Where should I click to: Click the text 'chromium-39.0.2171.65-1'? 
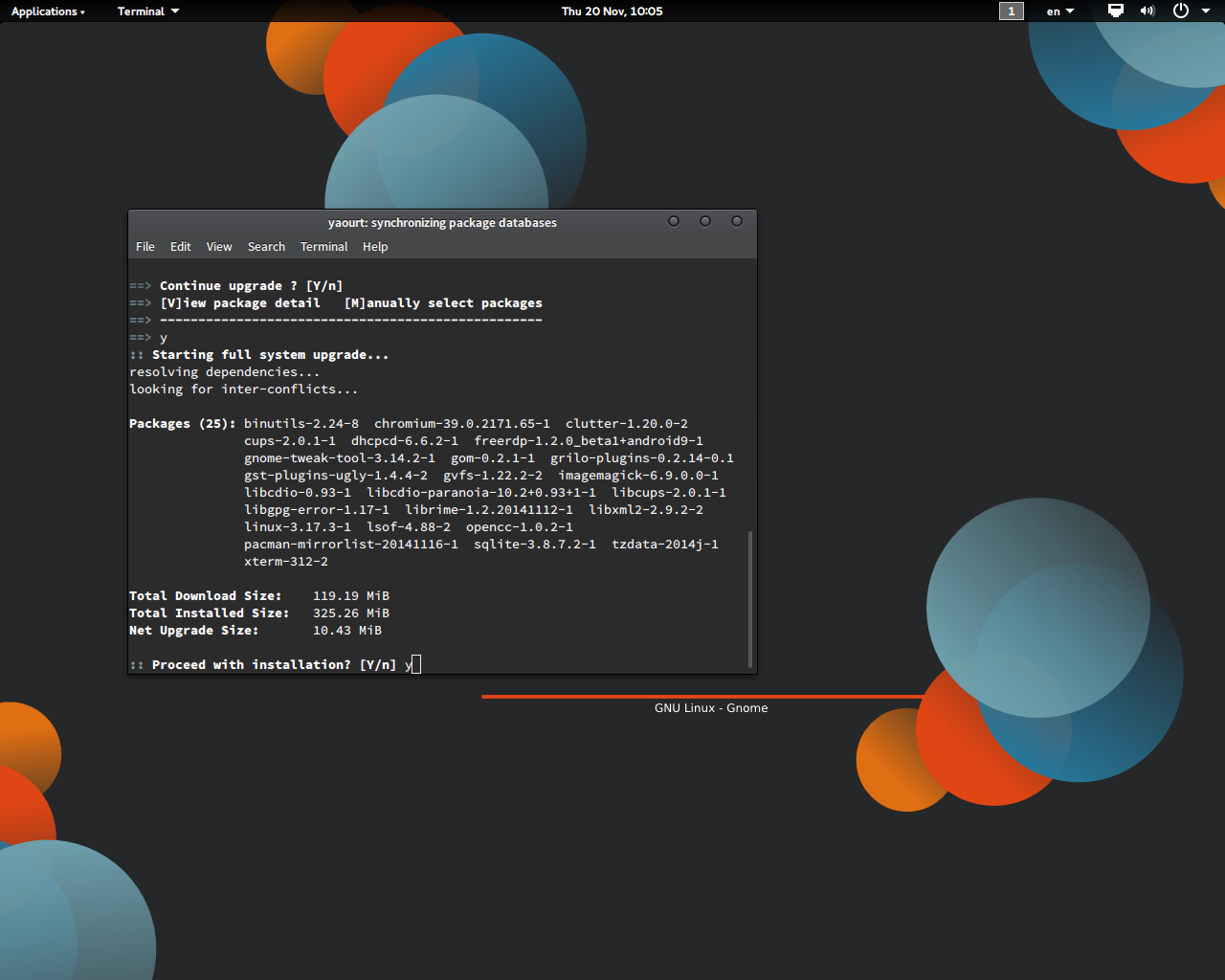(x=462, y=423)
